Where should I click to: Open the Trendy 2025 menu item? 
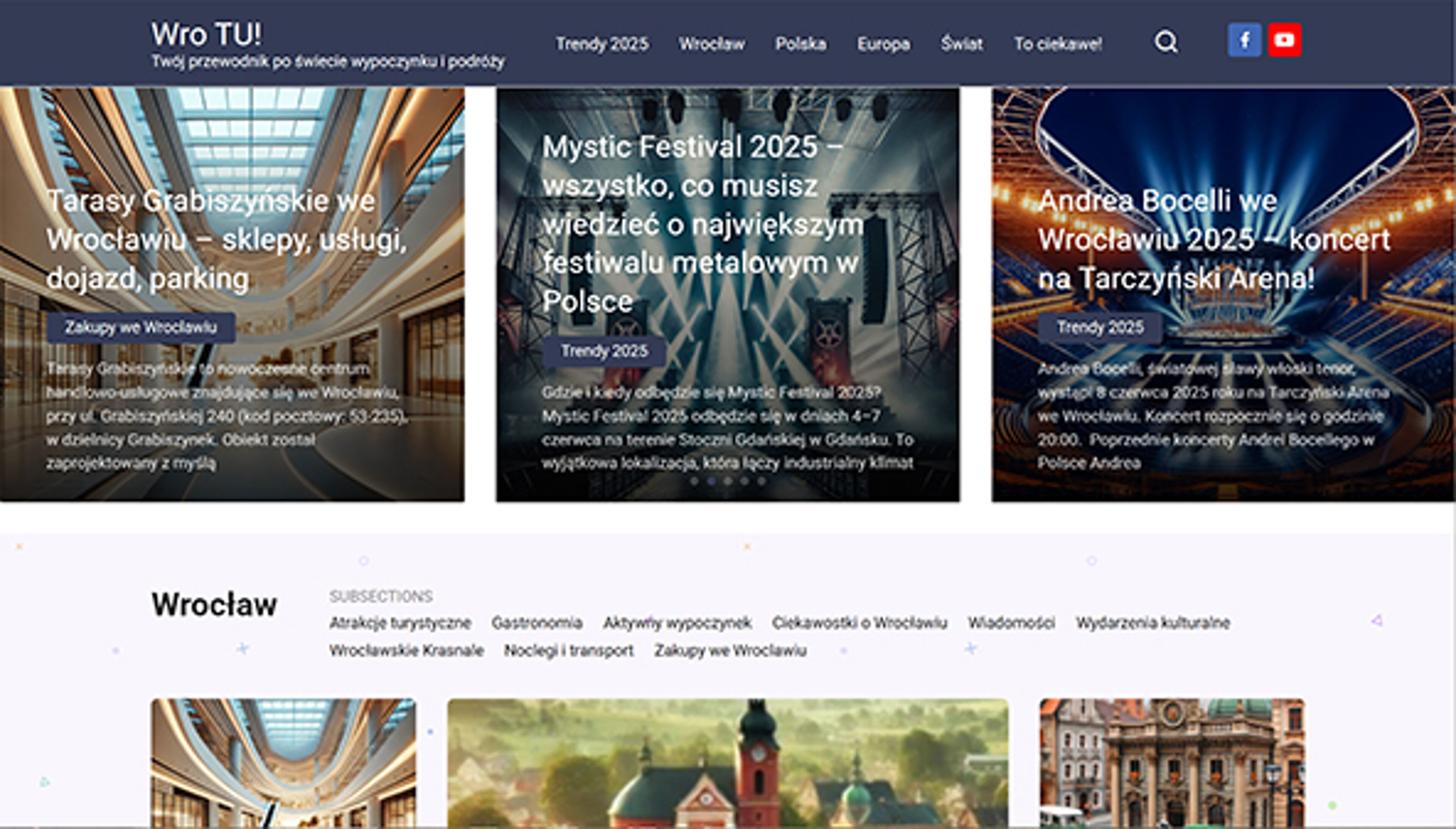click(603, 44)
